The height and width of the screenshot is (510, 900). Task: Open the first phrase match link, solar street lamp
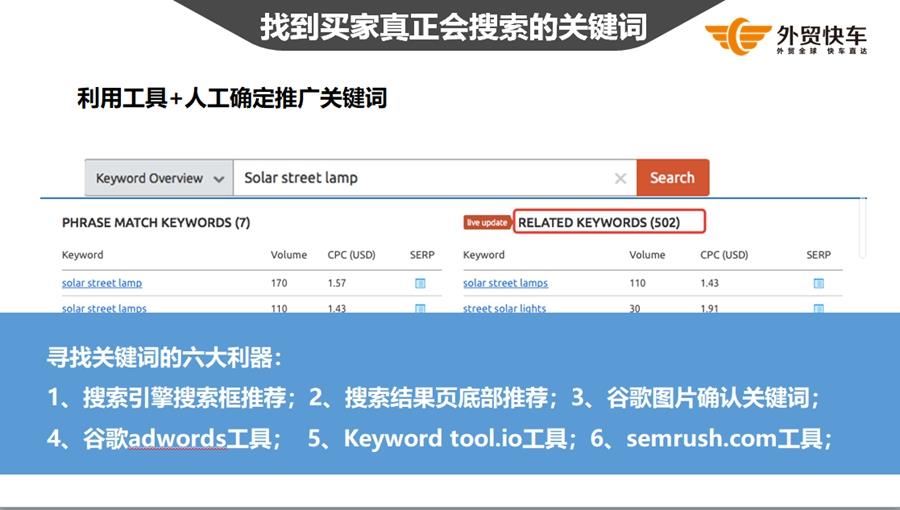pyautogui.click(x=102, y=283)
